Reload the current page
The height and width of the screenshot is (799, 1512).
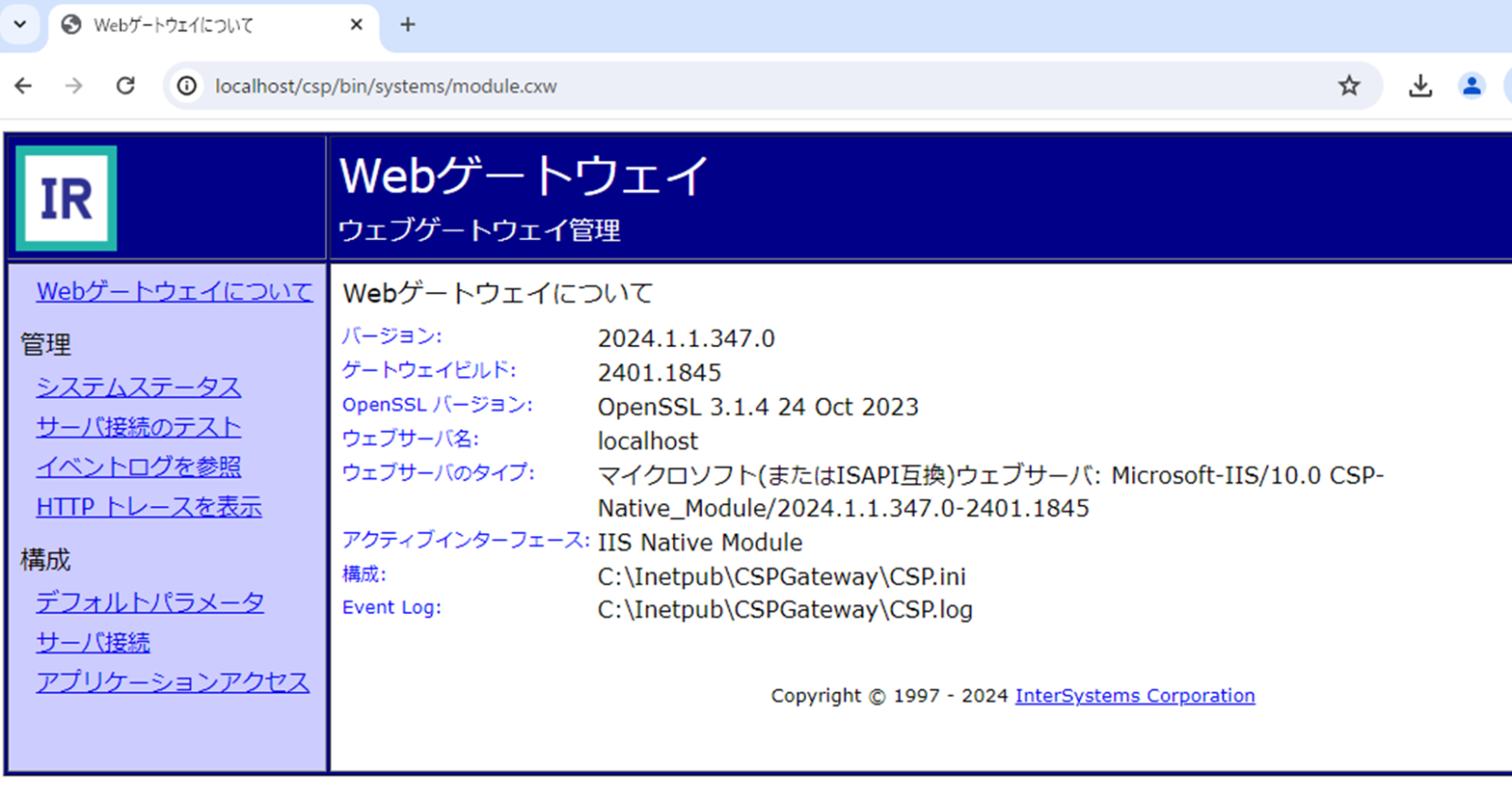point(126,86)
